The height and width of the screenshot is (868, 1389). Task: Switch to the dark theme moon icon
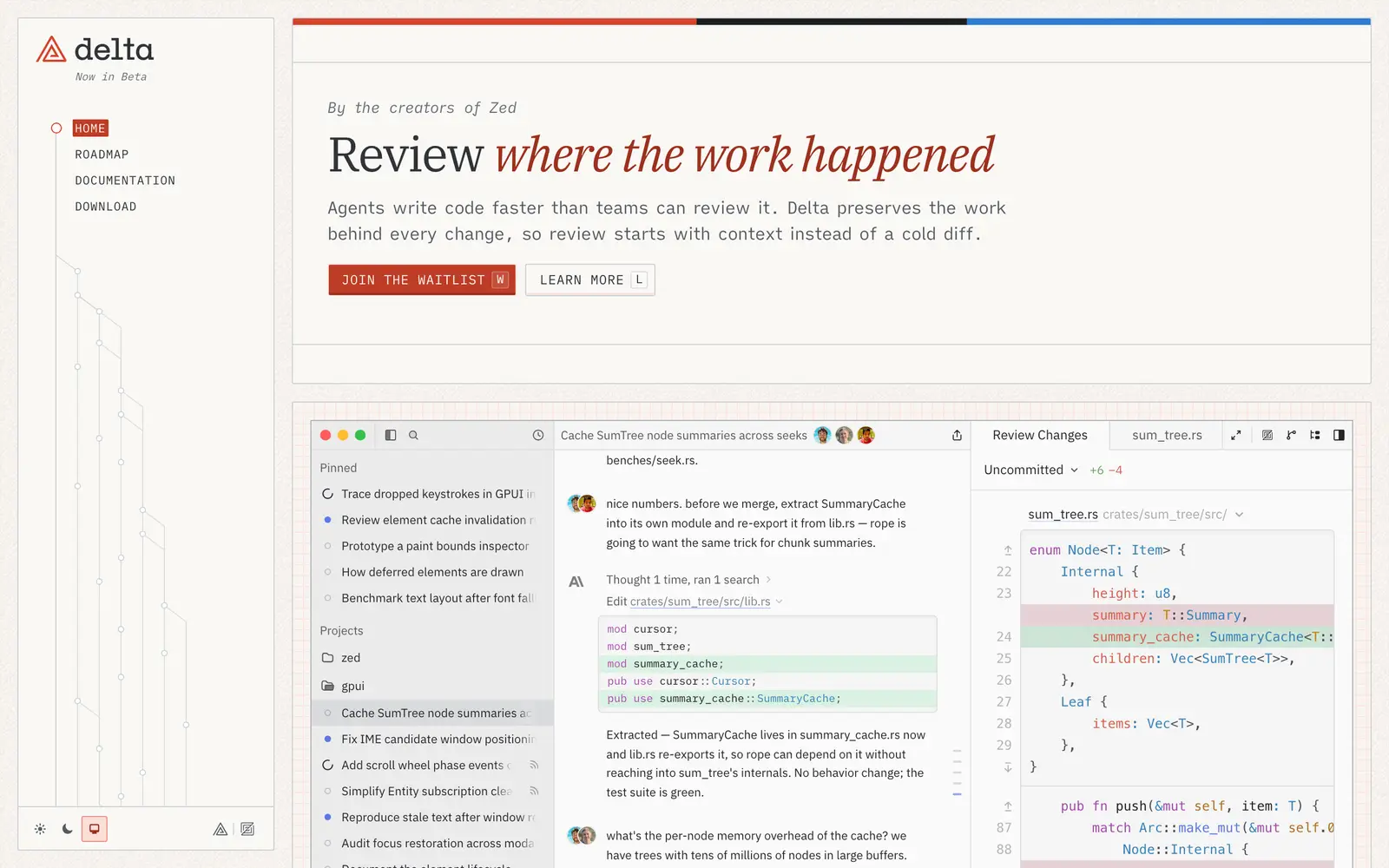[x=68, y=829]
